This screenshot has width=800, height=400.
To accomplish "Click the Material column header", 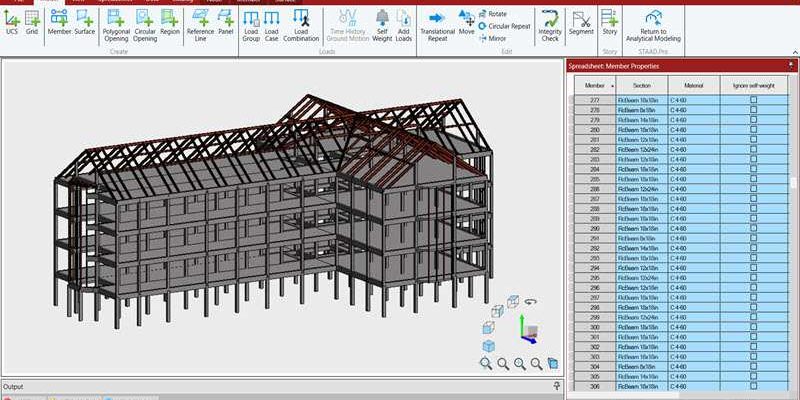I will coord(693,86).
